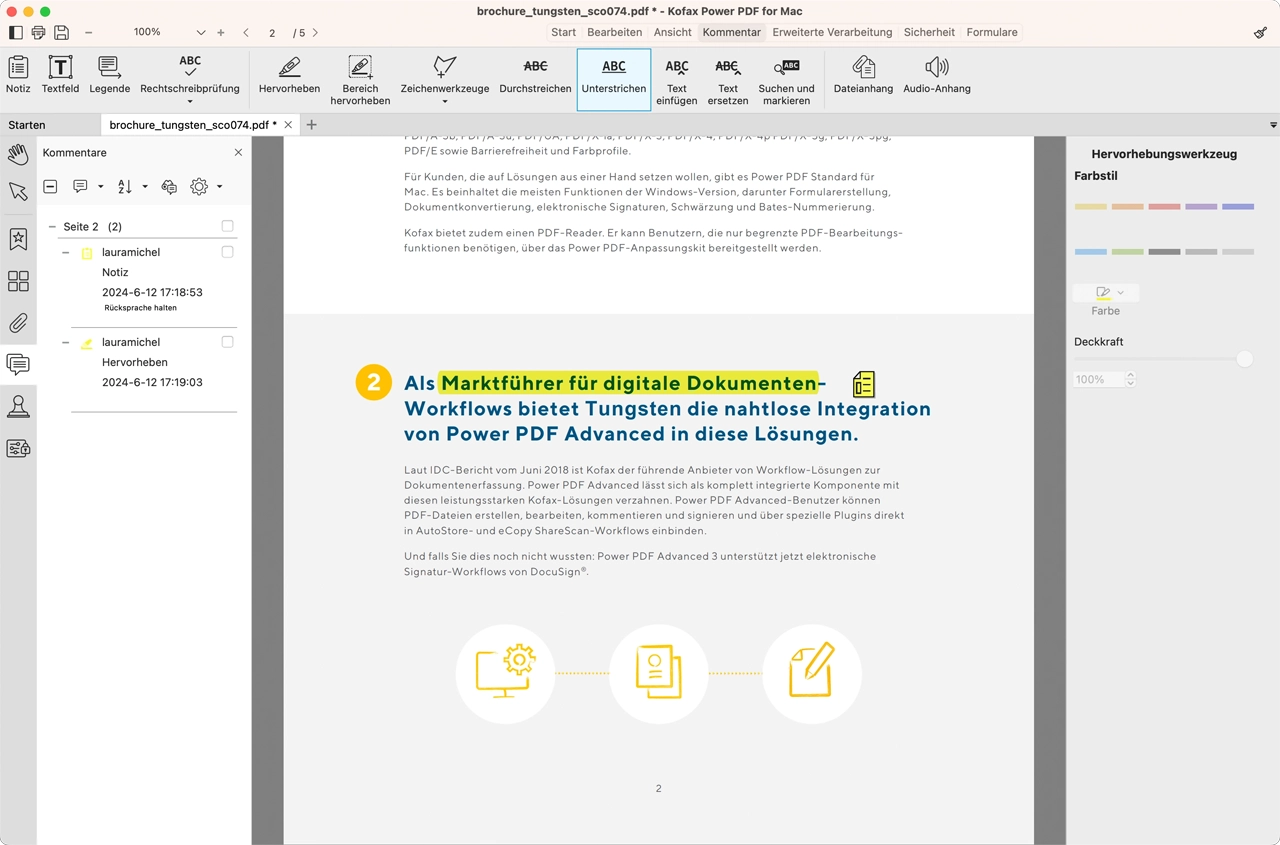Add an Audio-Anhang
Viewport: 1280px width, 845px height.
click(x=937, y=75)
